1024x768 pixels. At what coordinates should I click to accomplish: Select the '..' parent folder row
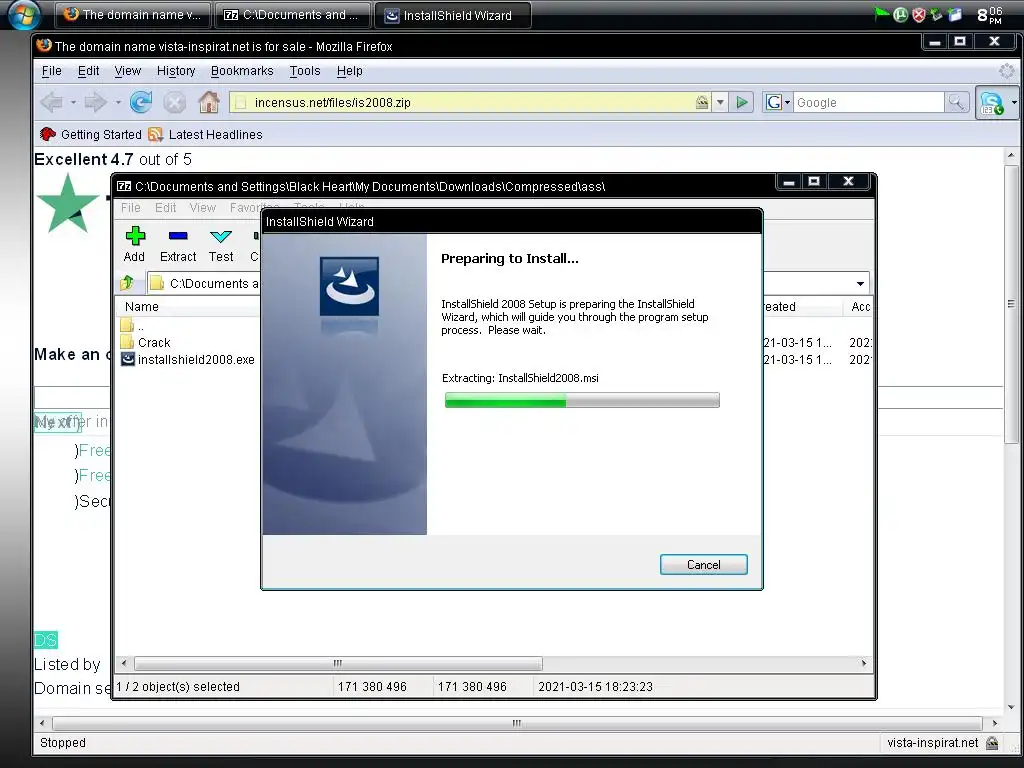tap(132, 325)
